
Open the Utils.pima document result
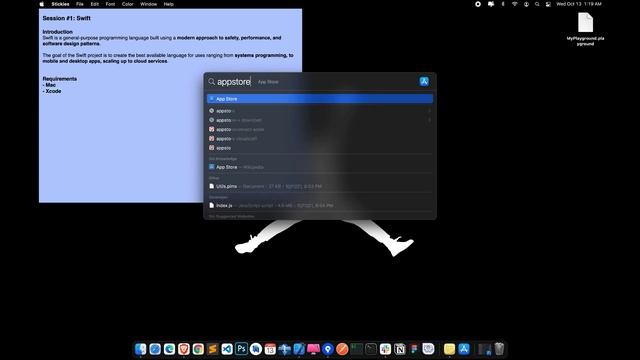click(x=320, y=186)
